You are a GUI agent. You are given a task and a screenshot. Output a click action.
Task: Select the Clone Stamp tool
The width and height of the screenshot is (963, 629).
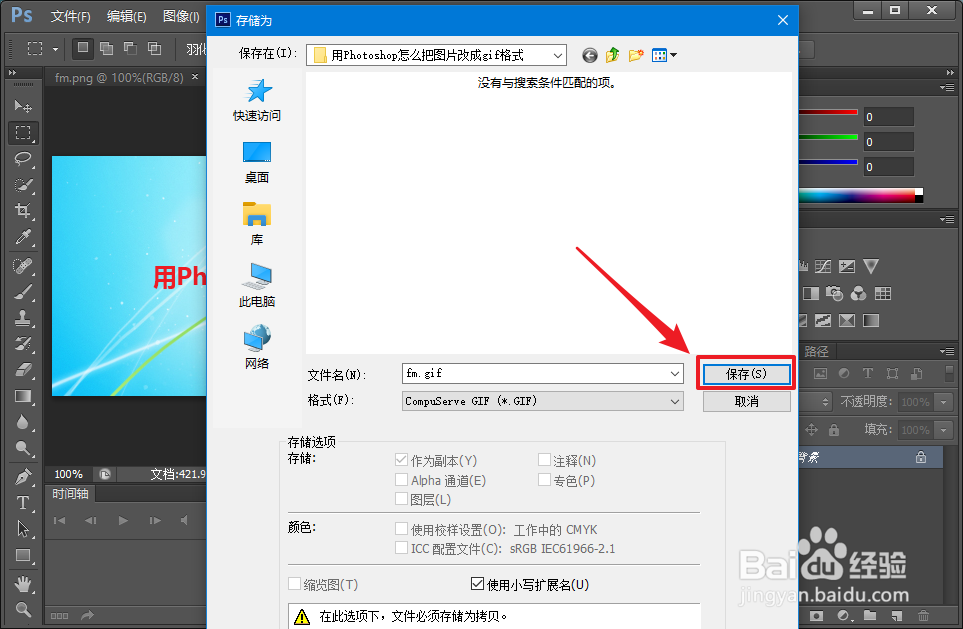click(x=23, y=318)
